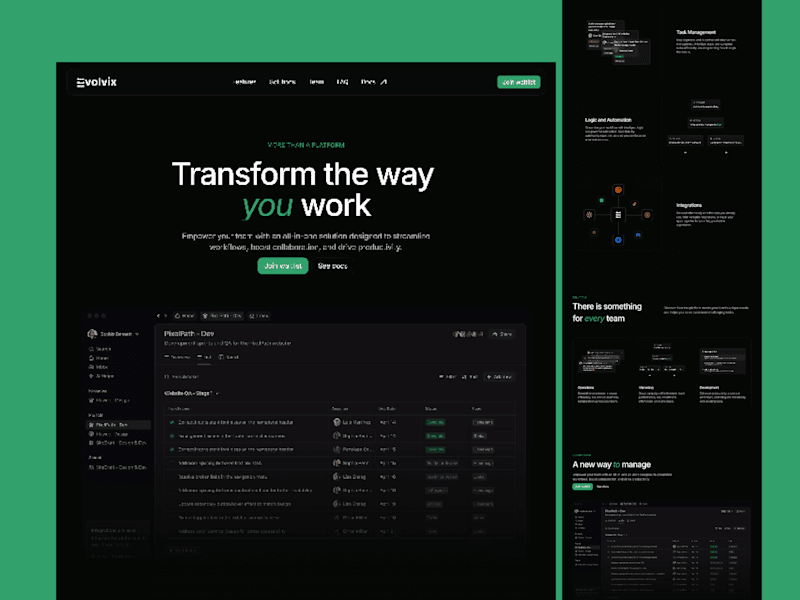Click the Evolvix logo in the header
Viewport: 800px width, 600px height.
coord(96,82)
